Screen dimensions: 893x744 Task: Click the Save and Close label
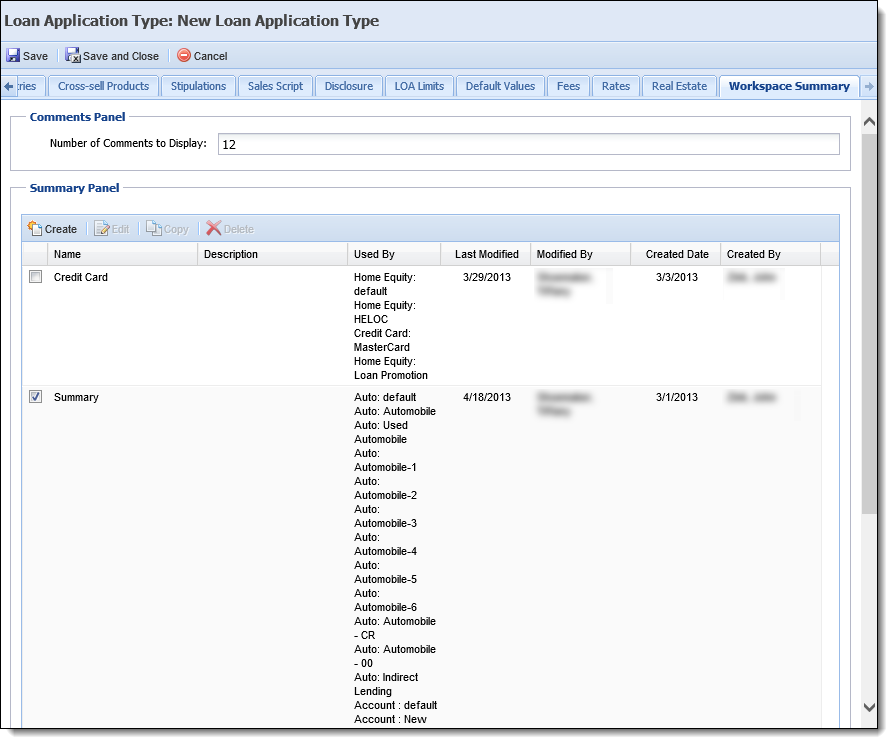pyautogui.click(x=121, y=56)
